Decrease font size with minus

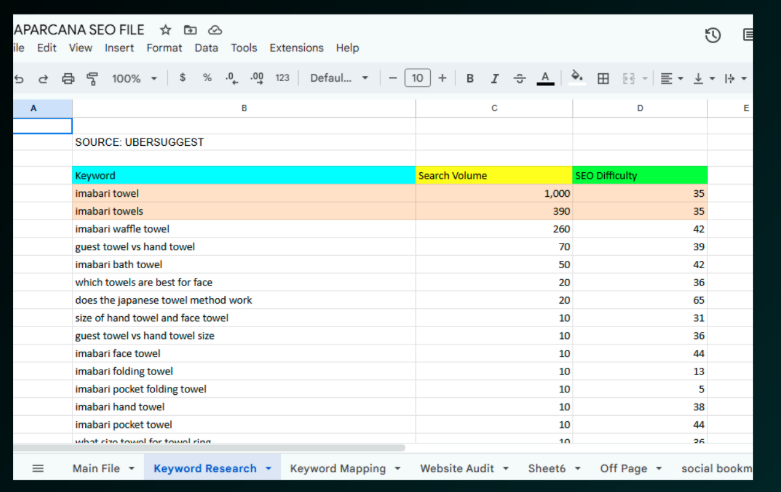pos(392,78)
